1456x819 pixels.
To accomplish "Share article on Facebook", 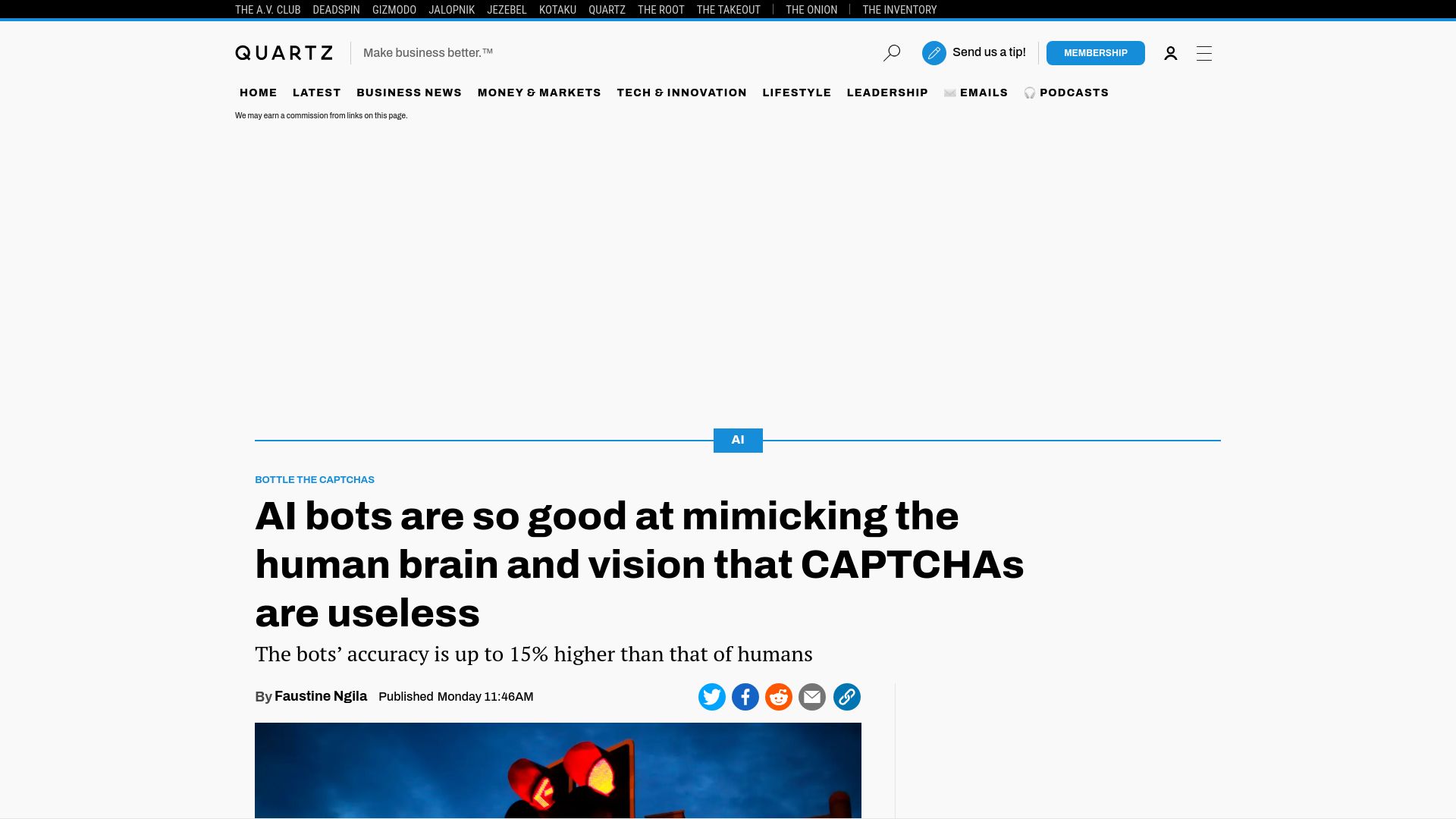I will 745,697.
